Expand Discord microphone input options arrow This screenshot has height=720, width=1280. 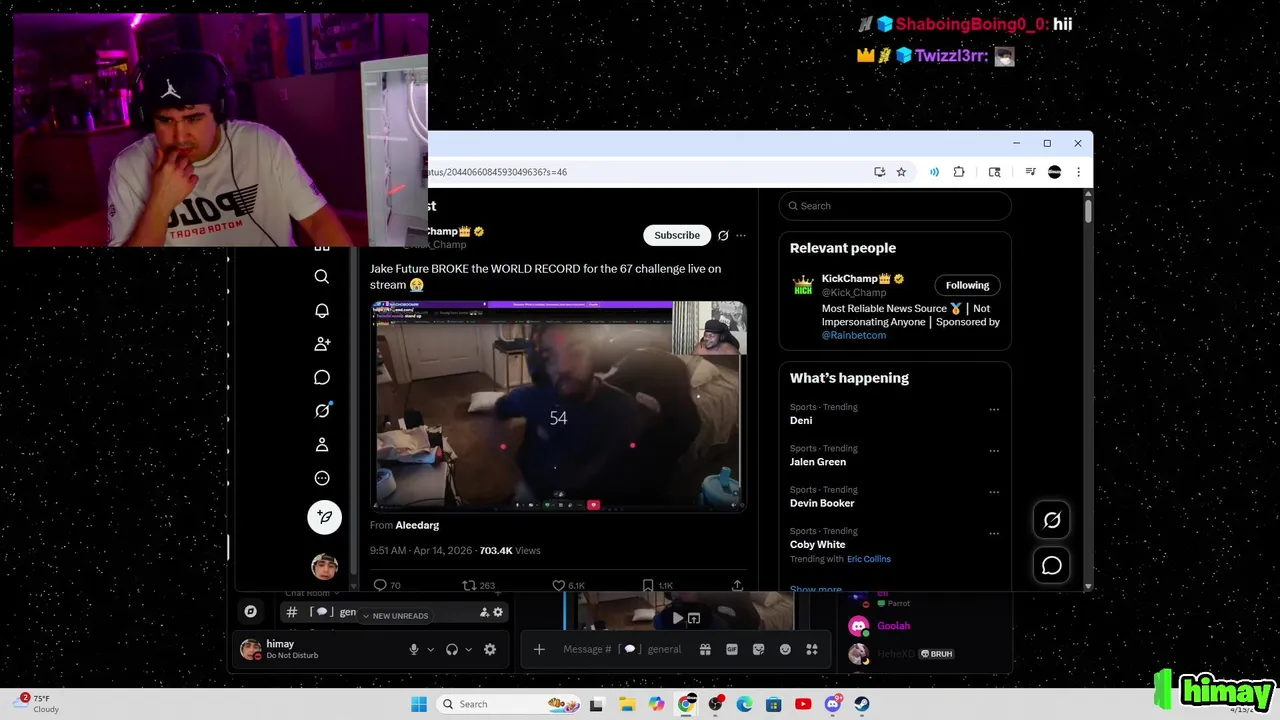pyautogui.click(x=431, y=649)
